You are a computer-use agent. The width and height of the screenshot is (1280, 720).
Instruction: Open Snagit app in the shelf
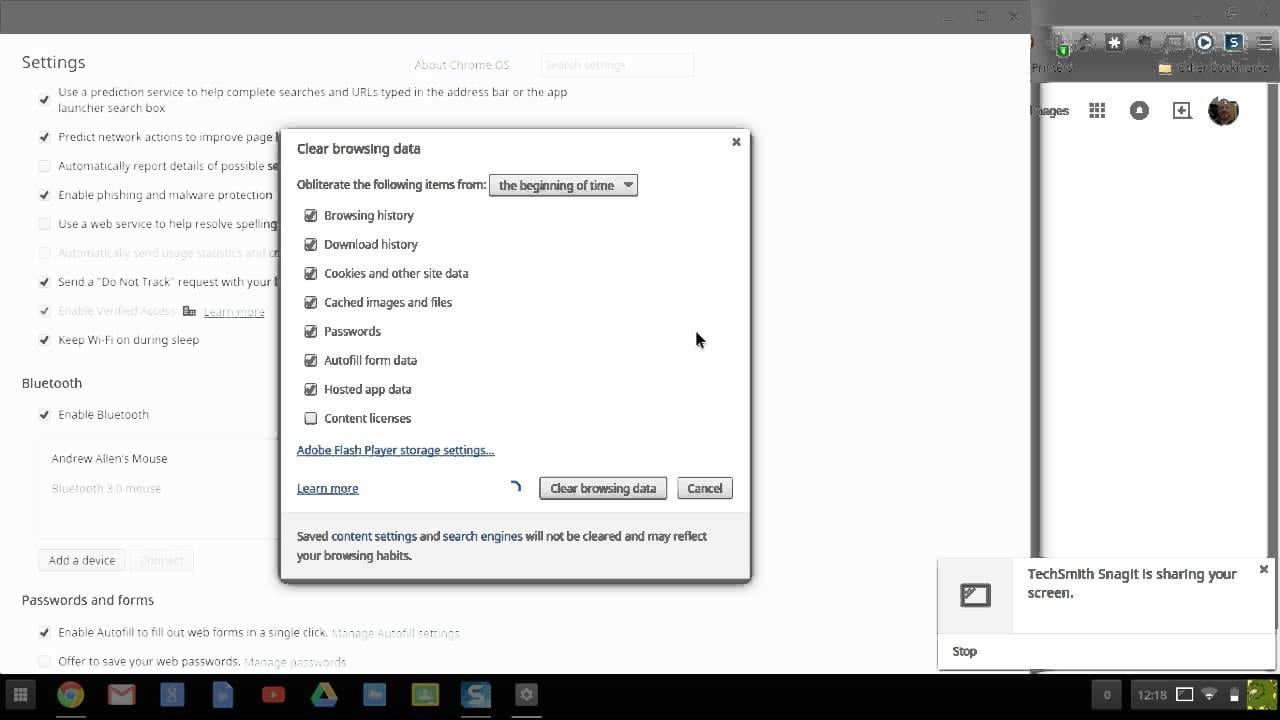click(x=476, y=695)
